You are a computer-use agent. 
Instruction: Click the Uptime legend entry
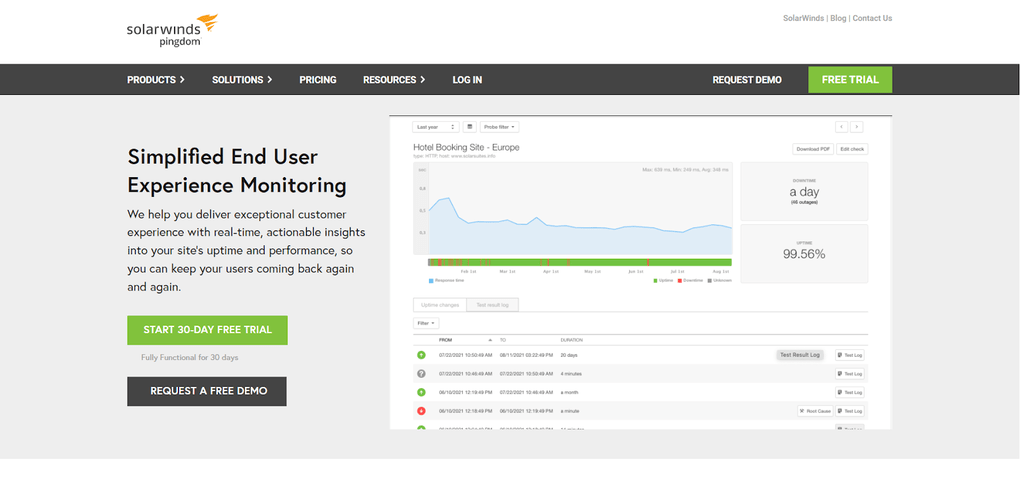664,281
